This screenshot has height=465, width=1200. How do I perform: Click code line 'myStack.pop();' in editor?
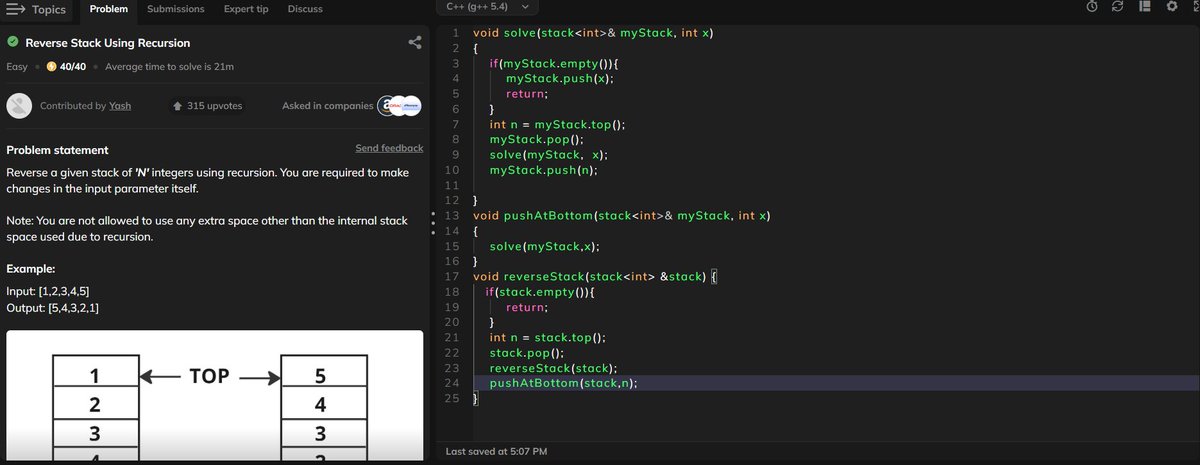536,140
